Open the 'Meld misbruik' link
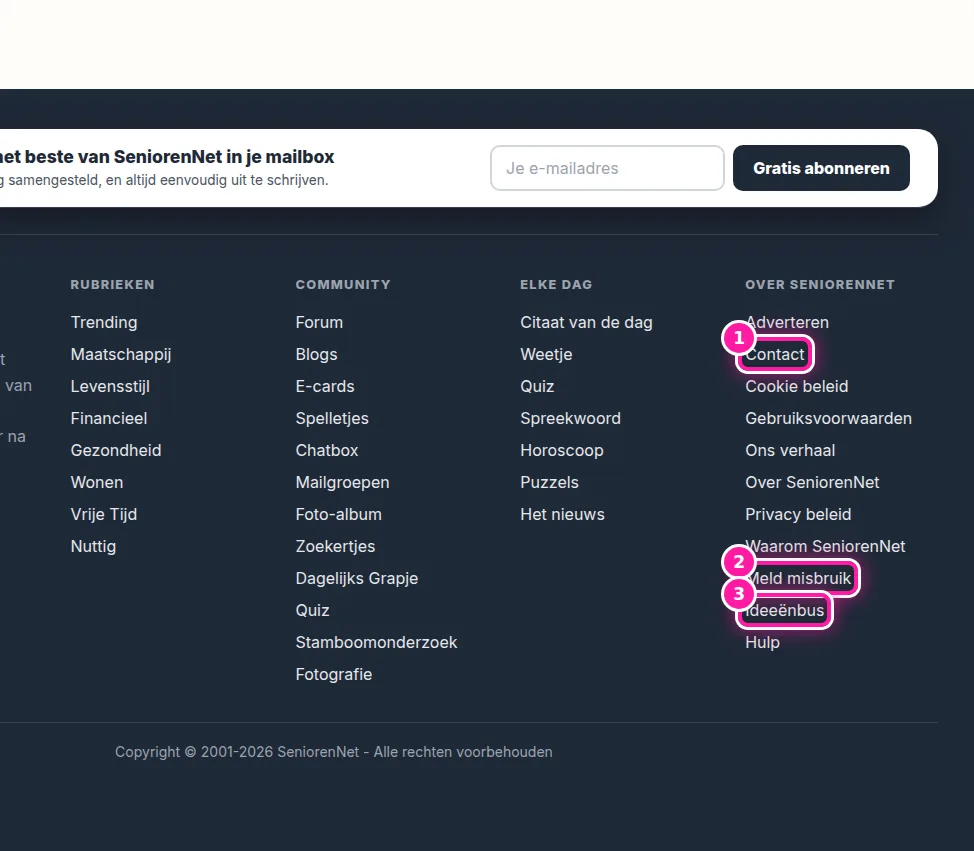 click(798, 578)
